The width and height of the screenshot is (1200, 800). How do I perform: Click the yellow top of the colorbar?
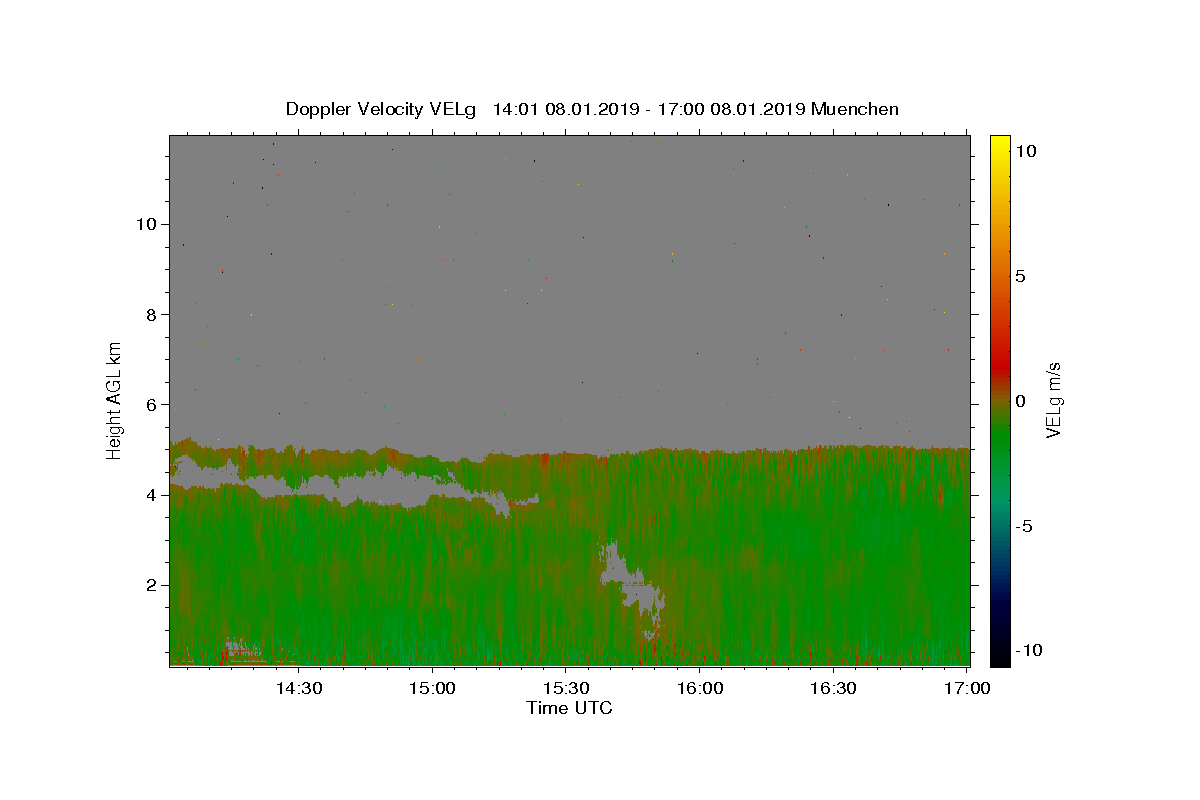[x=1000, y=145]
